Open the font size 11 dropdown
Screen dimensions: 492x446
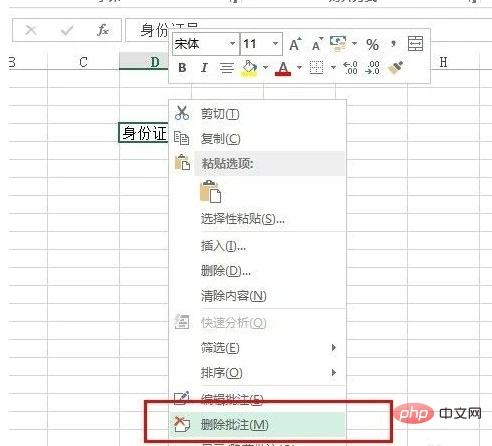(275, 44)
